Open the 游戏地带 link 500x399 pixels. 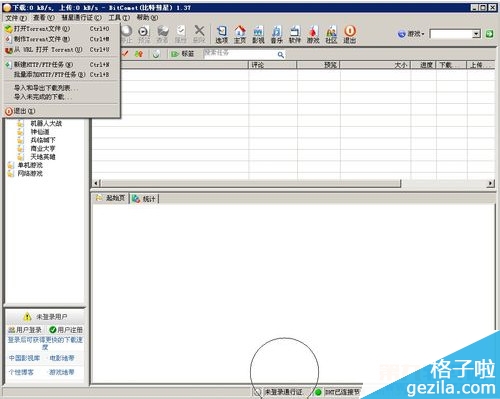62,372
